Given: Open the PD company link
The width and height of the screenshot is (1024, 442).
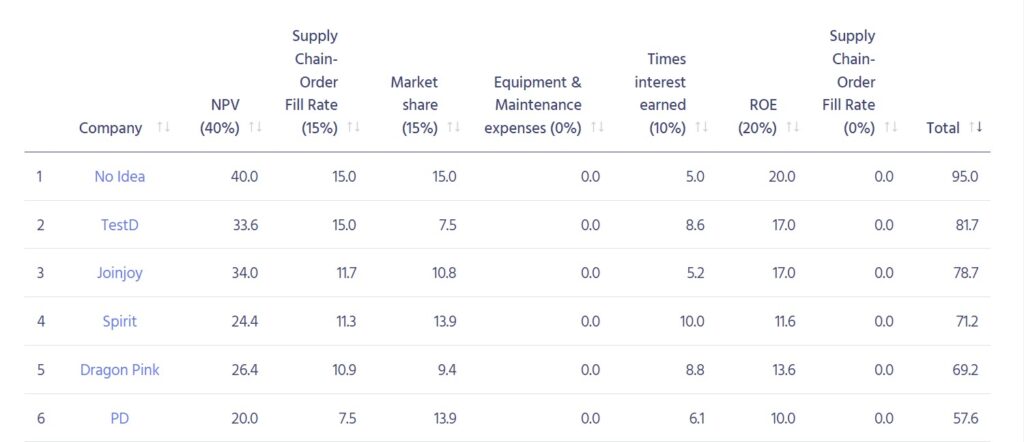Looking at the screenshot, I should [x=120, y=418].
